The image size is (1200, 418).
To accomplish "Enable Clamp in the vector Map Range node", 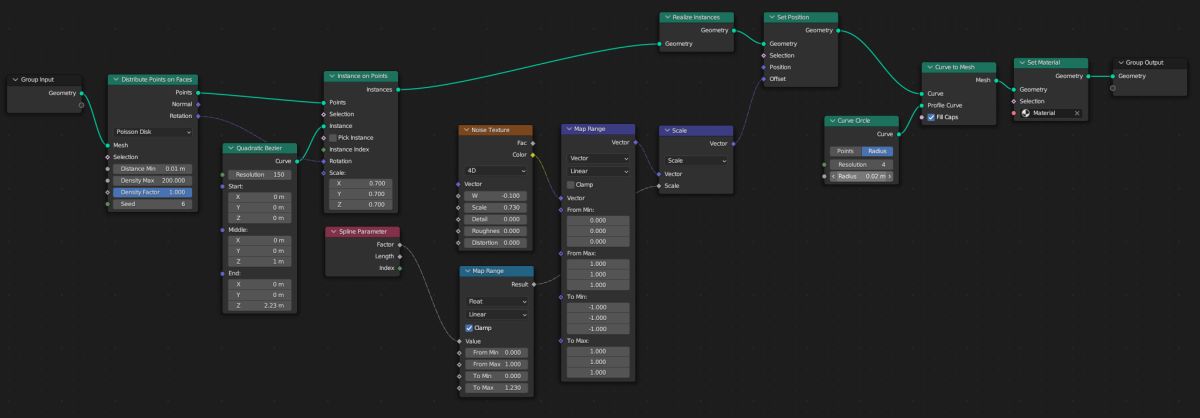I will point(572,185).
